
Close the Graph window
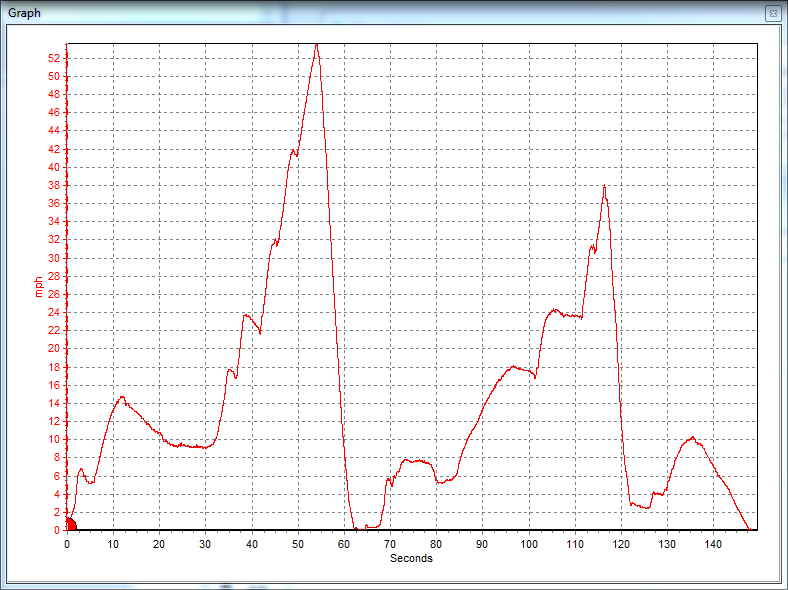pyautogui.click(x=772, y=13)
